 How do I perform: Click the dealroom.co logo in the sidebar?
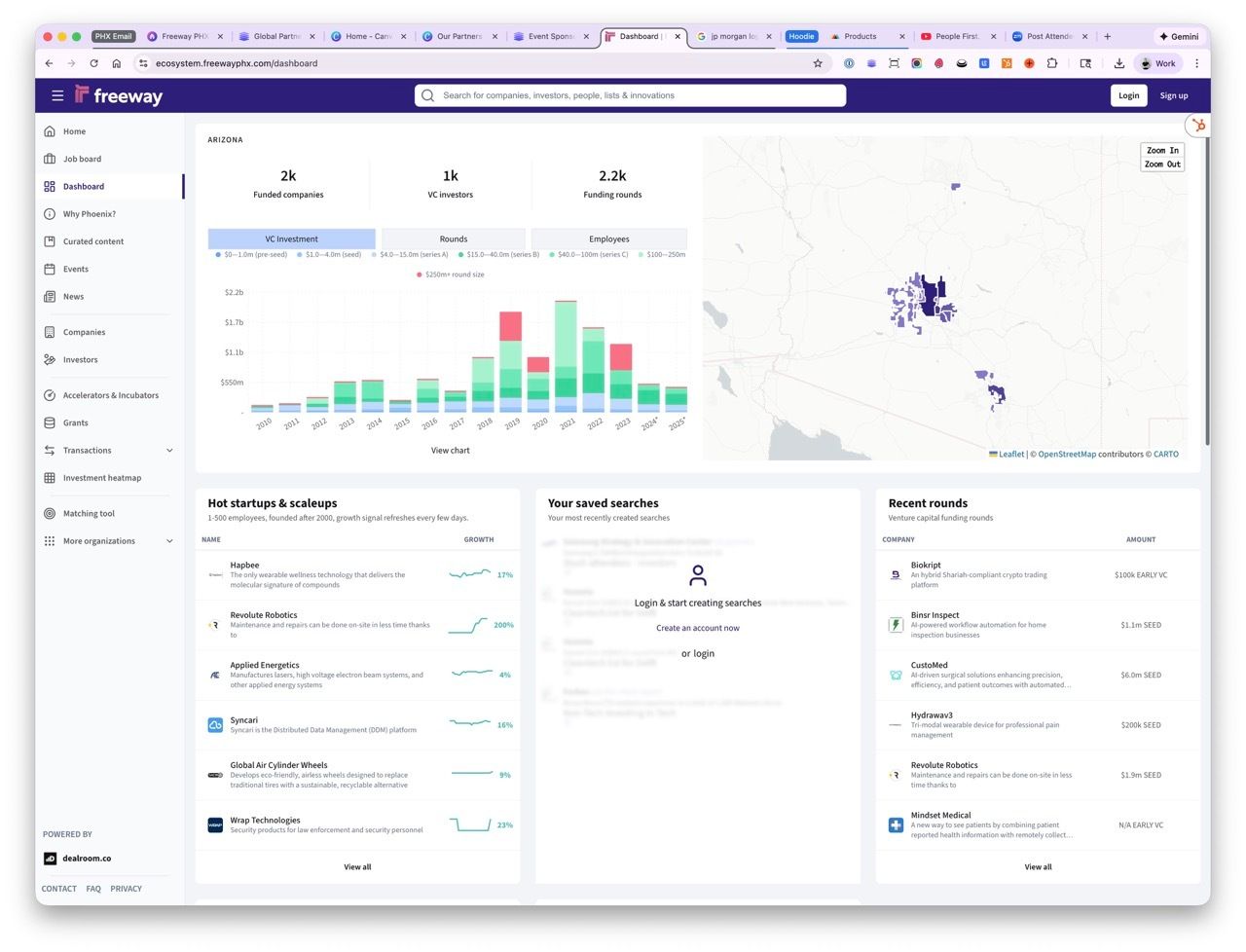(x=78, y=859)
